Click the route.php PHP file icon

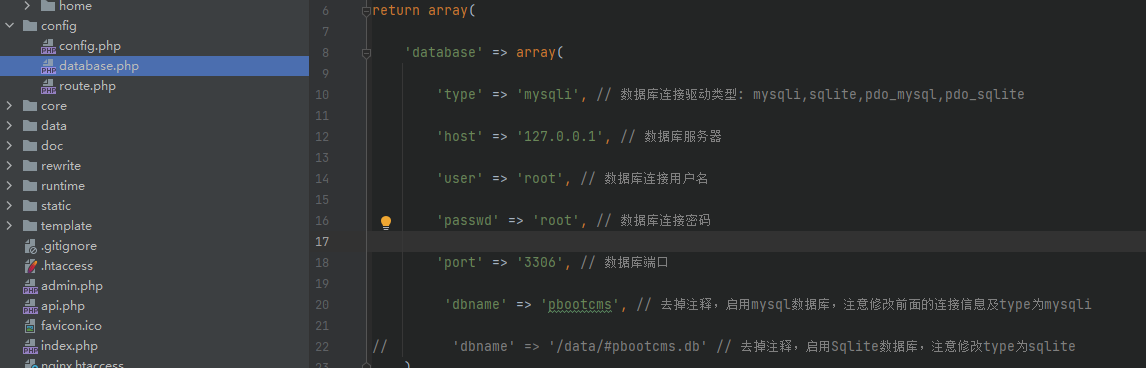(48, 87)
